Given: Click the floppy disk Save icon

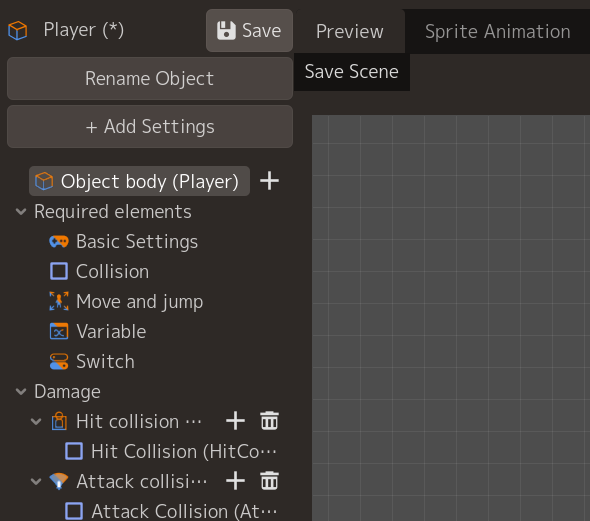Looking at the screenshot, I should 226,30.
